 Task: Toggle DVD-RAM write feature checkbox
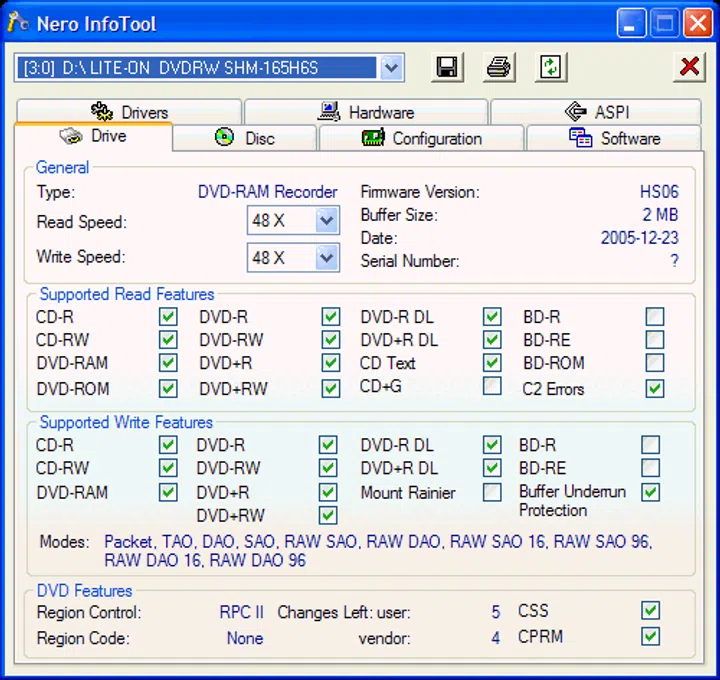pos(168,492)
